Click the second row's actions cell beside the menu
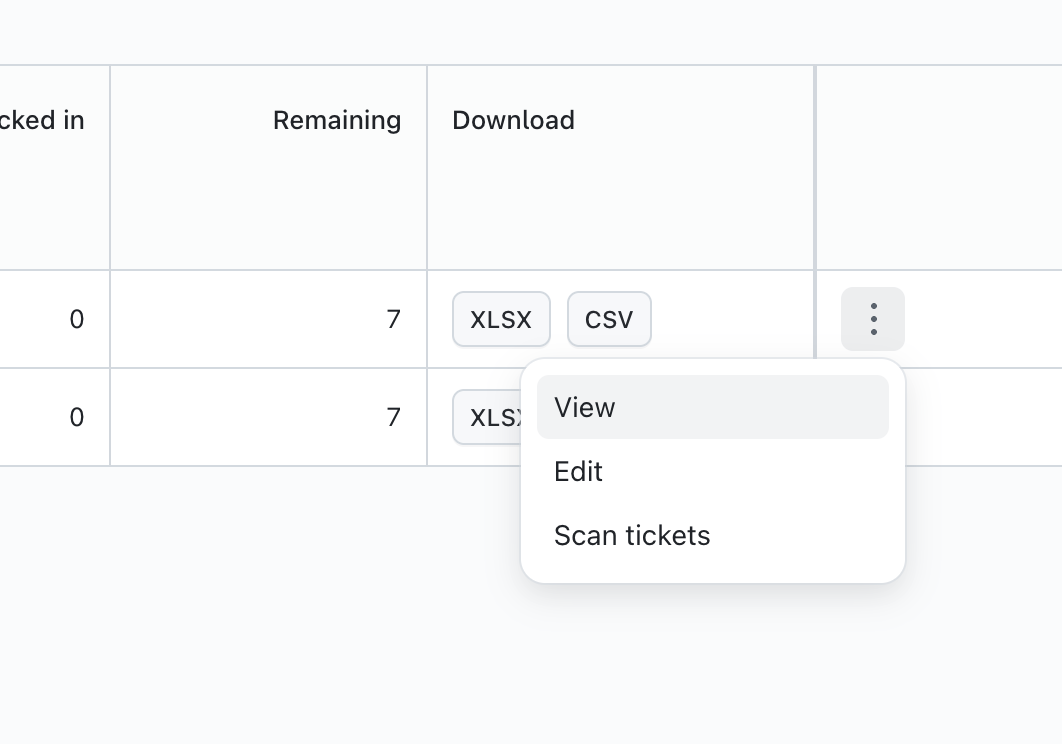The image size is (1062, 744). click(x=983, y=417)
